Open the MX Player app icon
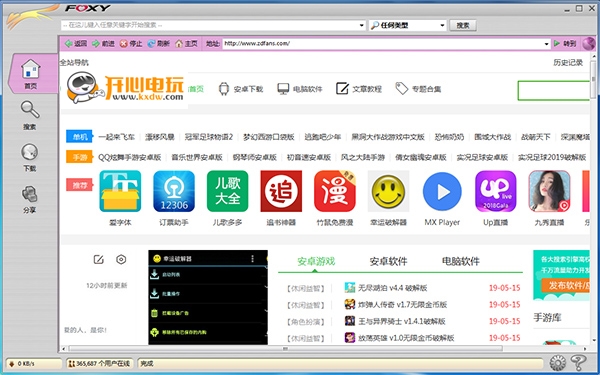600x375 pixels. click(442, 191)
